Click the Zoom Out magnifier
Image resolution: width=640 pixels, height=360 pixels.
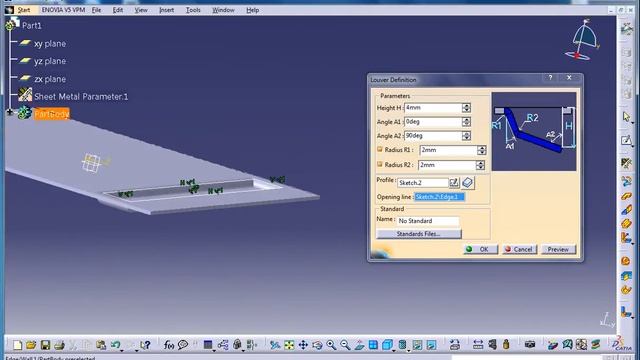pos(345,345)
